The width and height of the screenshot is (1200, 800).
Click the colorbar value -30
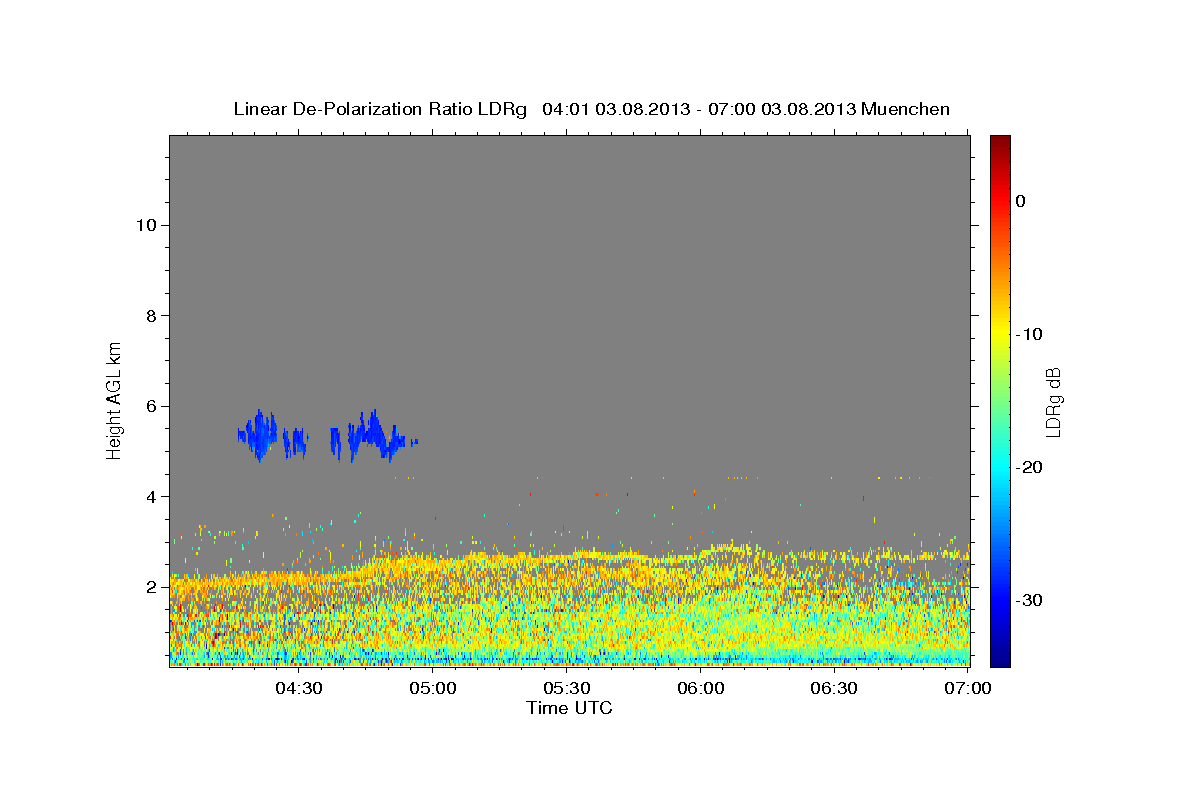[x=1029, y=600]
